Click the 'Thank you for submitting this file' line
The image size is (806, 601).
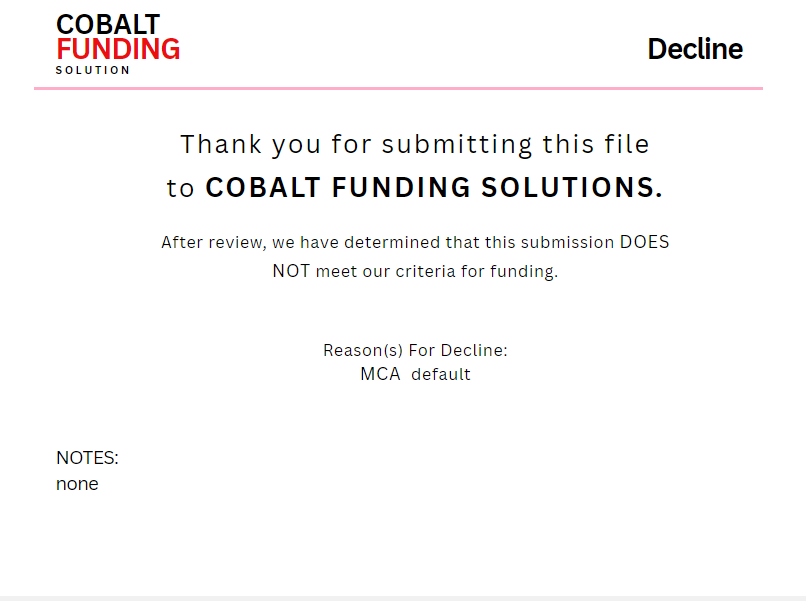[414, 144]
